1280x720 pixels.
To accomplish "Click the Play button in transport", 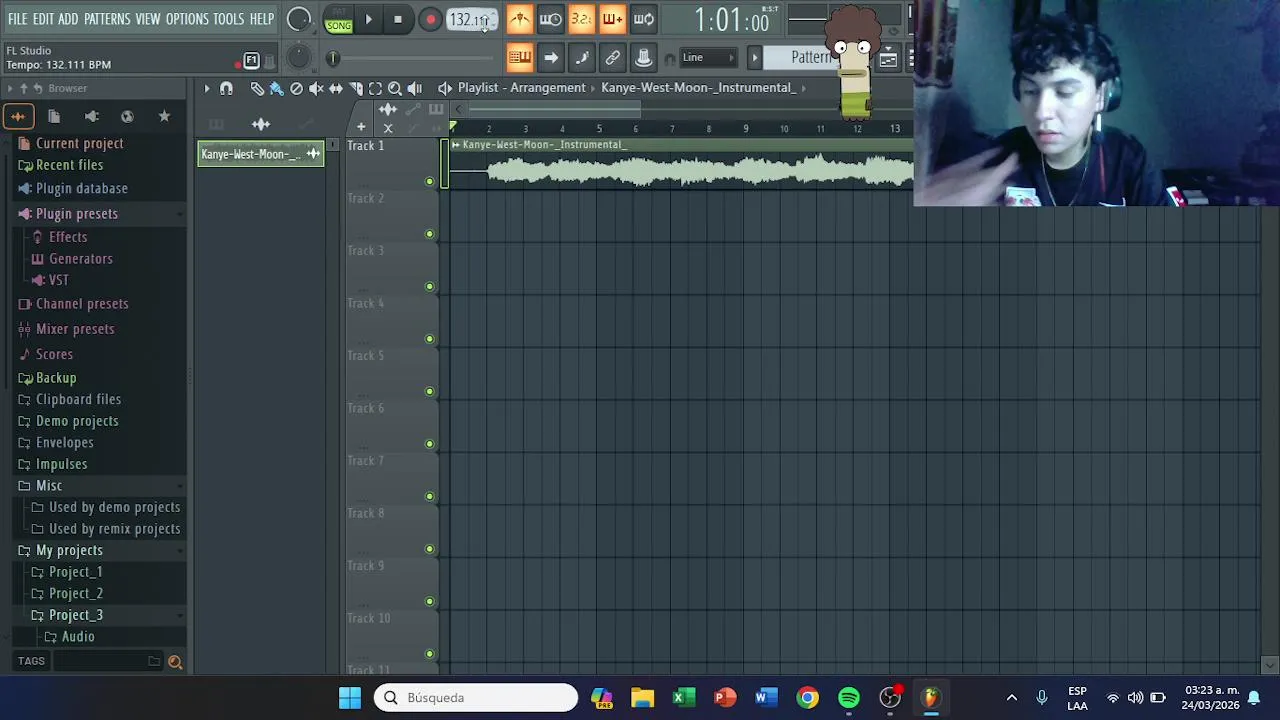I will [x=368, y=19].
